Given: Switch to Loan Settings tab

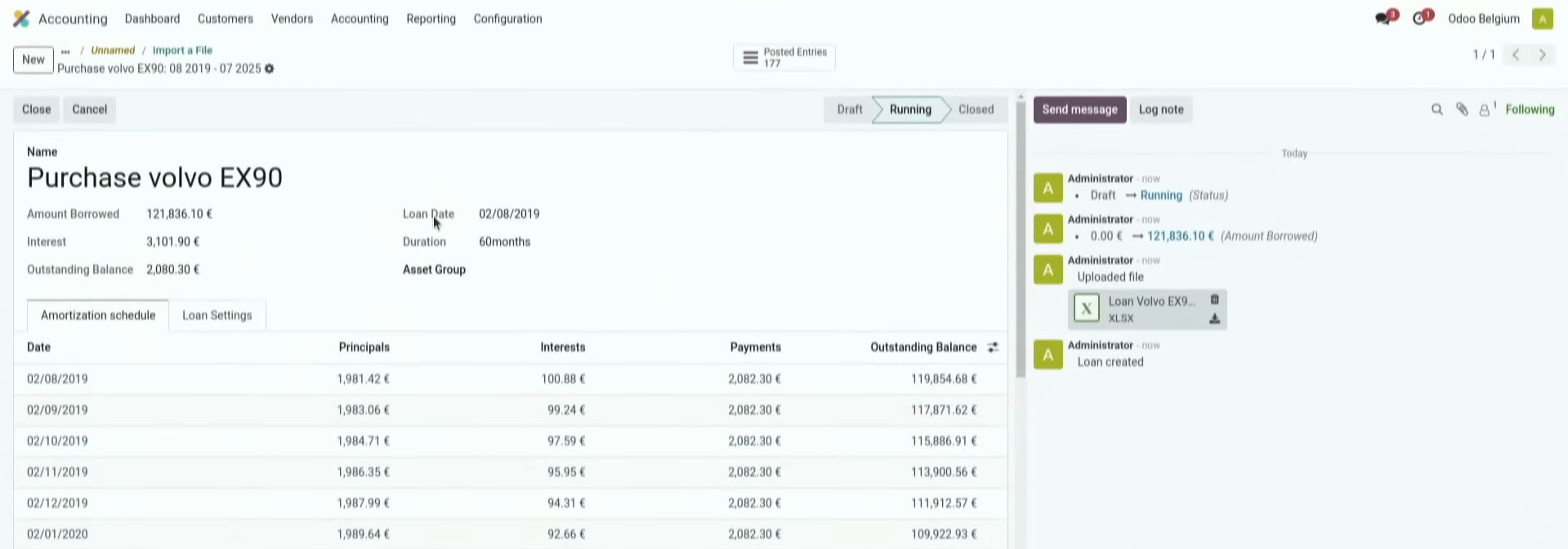Looking at the screenshot, I should (x=217, y=315).
